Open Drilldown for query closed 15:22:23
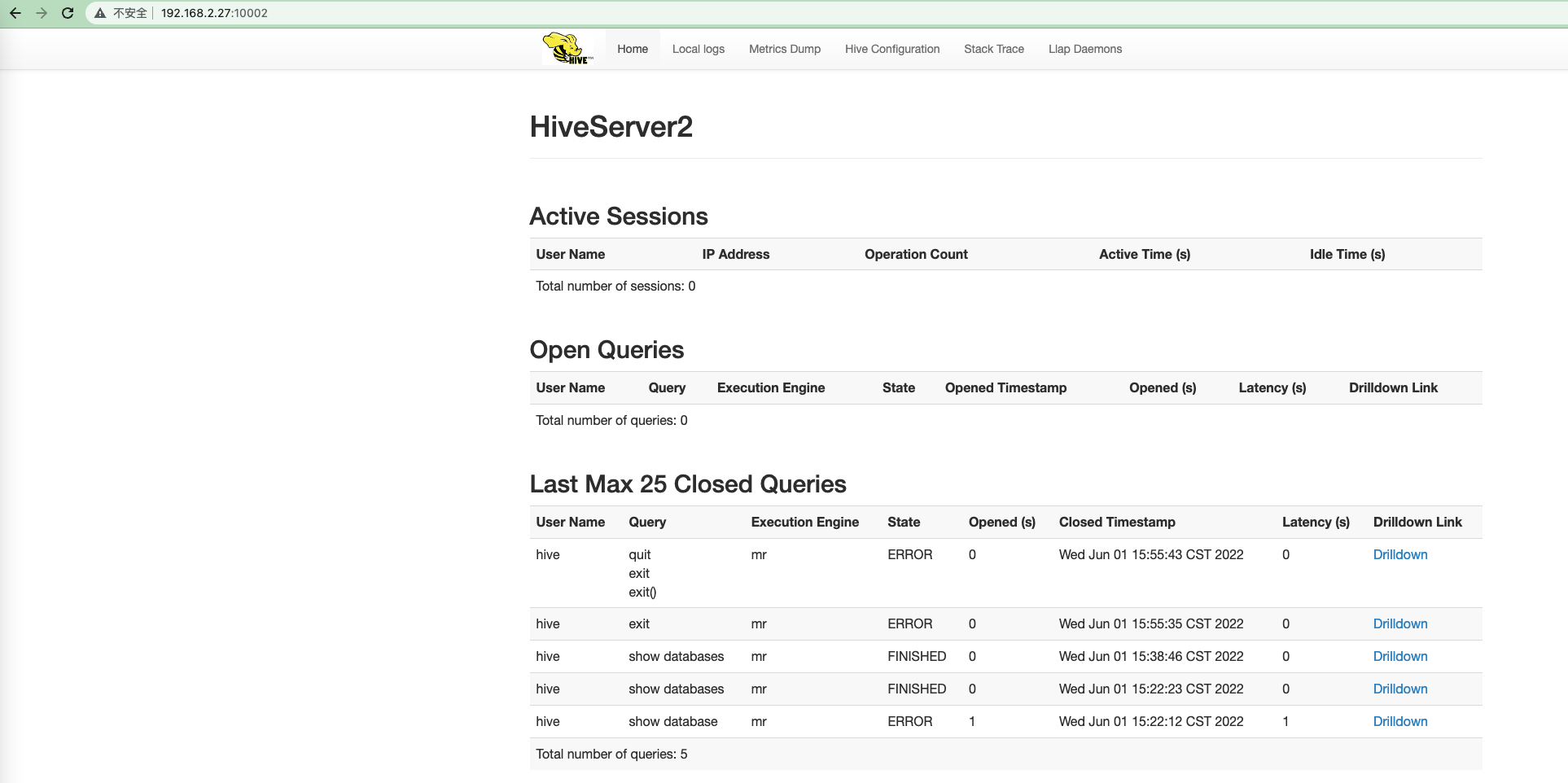 point(1400,689)
